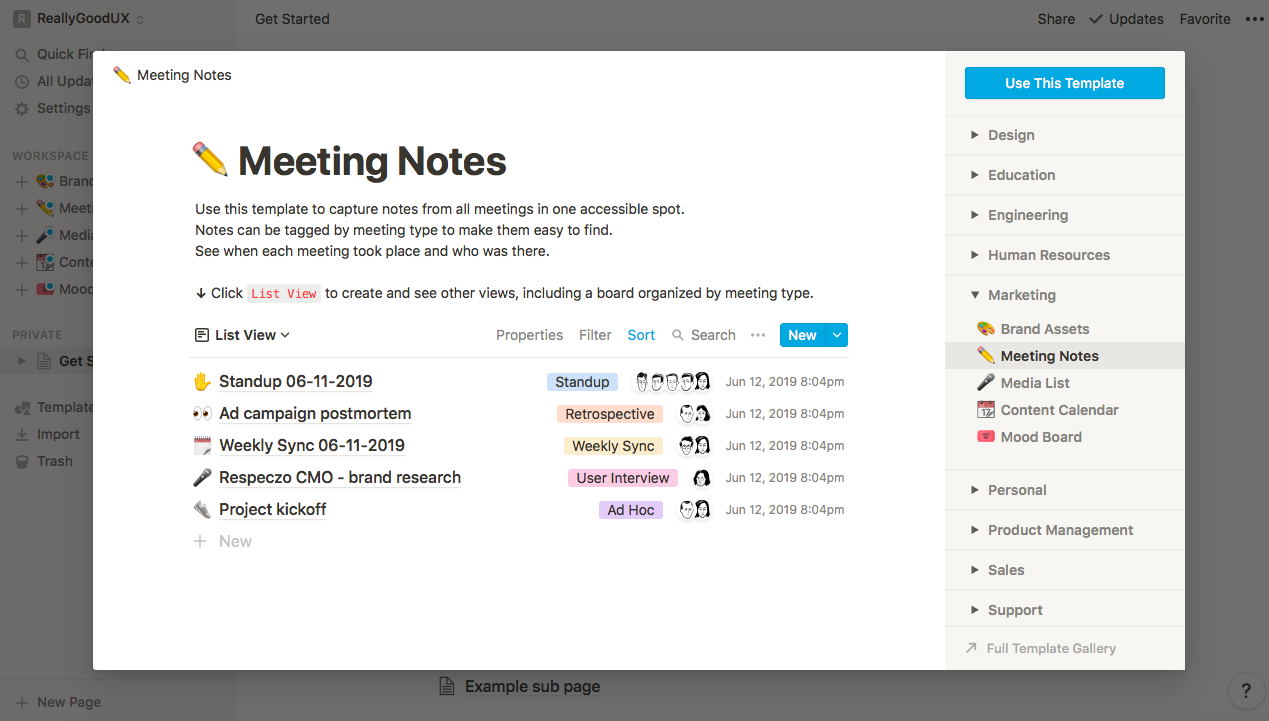Open the top-right page options ellipsis

[x=1254, y=19]
